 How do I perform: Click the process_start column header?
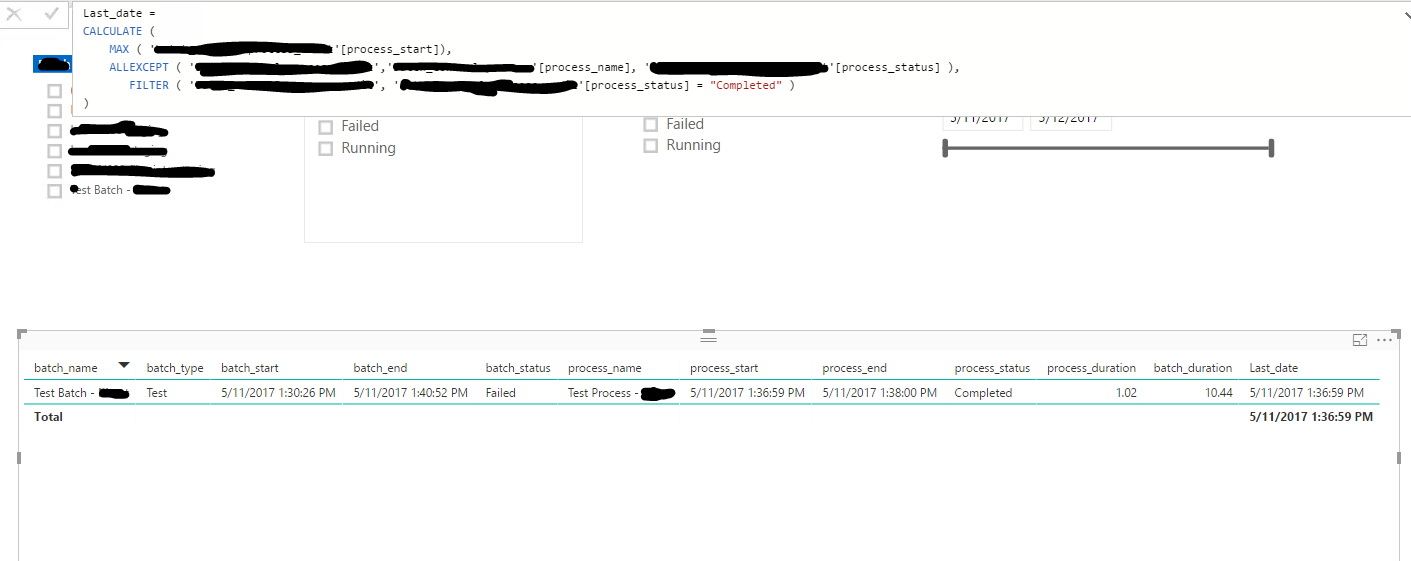pyautogui.click(x=724, y=368)
